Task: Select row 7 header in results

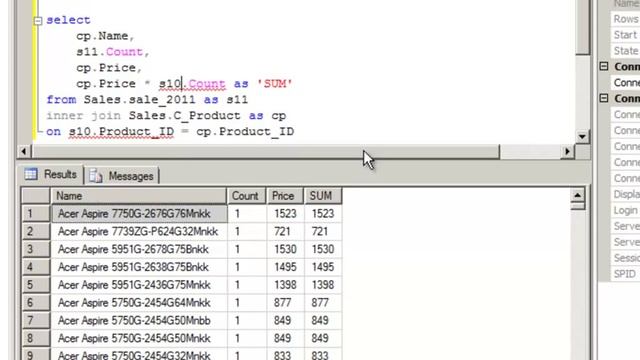Action: (36, 320)
